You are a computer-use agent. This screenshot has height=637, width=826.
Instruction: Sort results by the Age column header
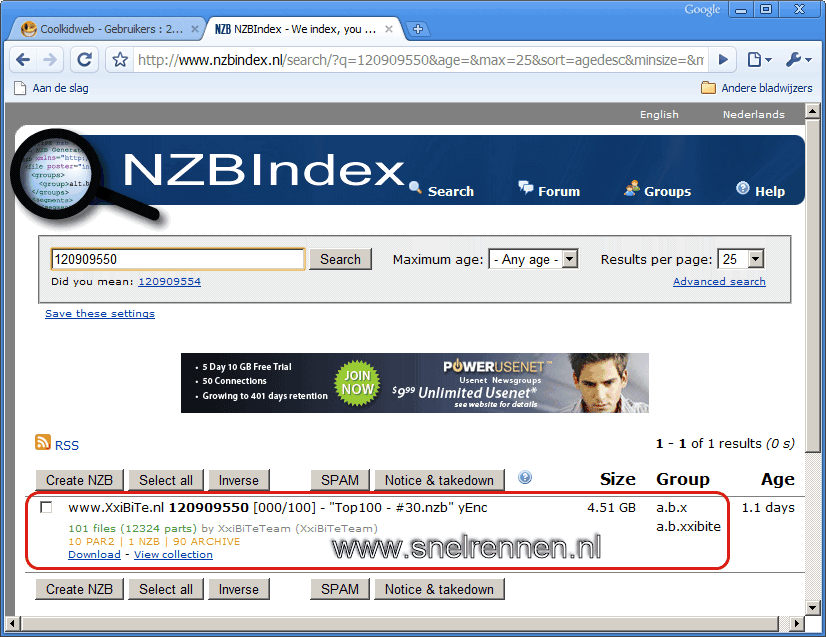coord(778,479)
